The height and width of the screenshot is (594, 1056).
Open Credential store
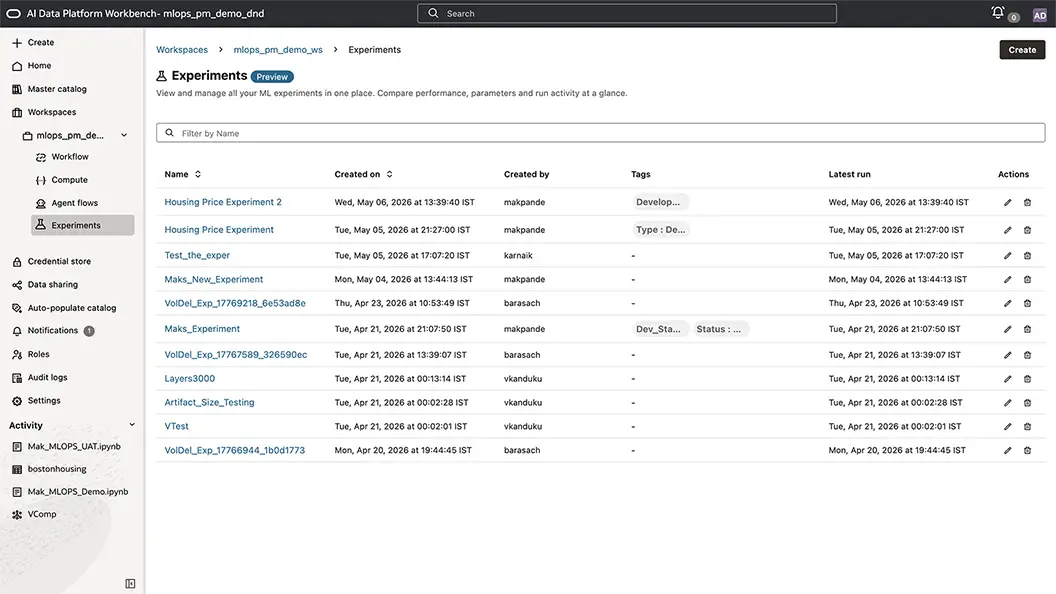click(51, 261)
